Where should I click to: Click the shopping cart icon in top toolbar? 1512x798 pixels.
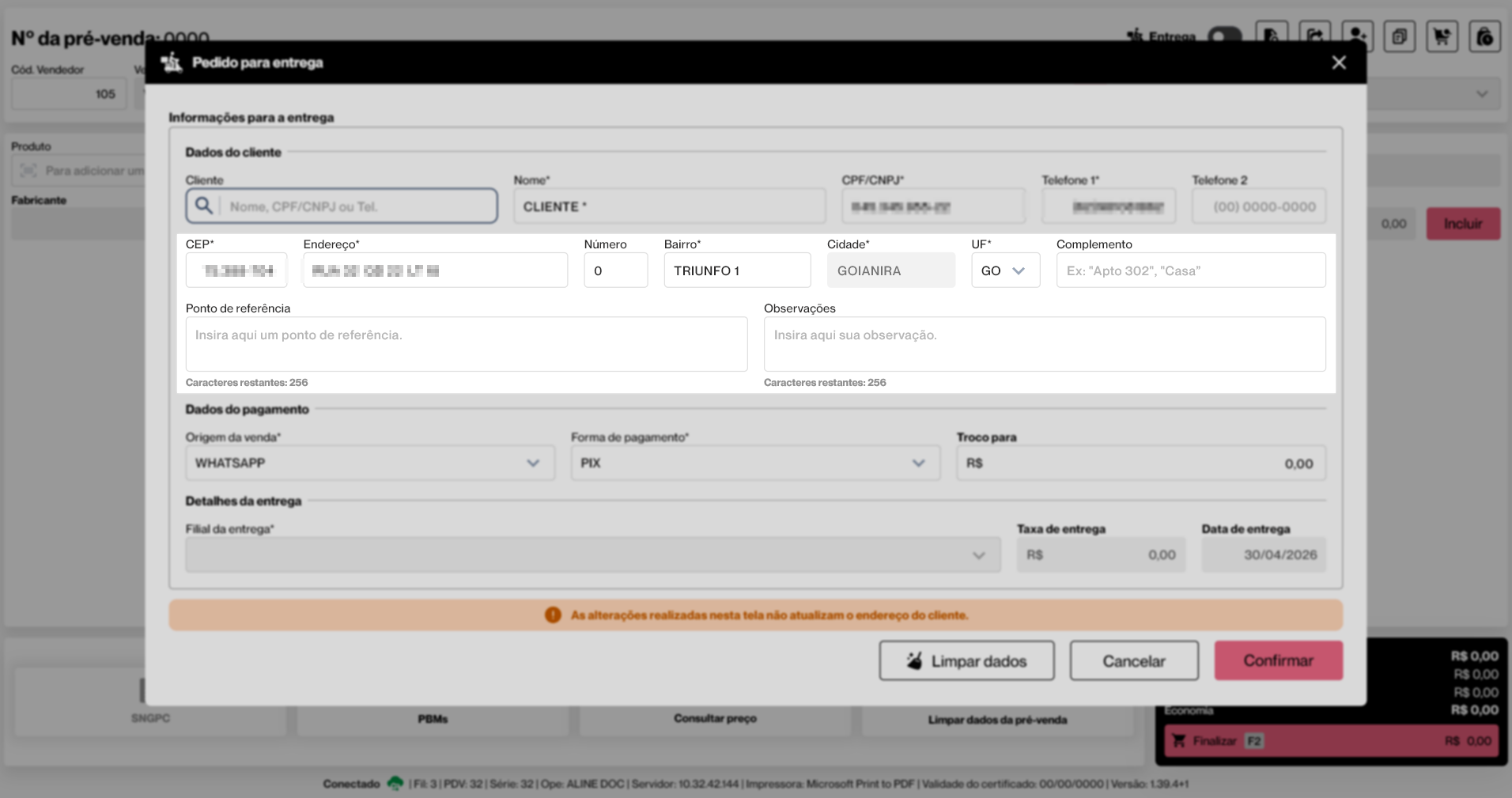[1442, 36]
